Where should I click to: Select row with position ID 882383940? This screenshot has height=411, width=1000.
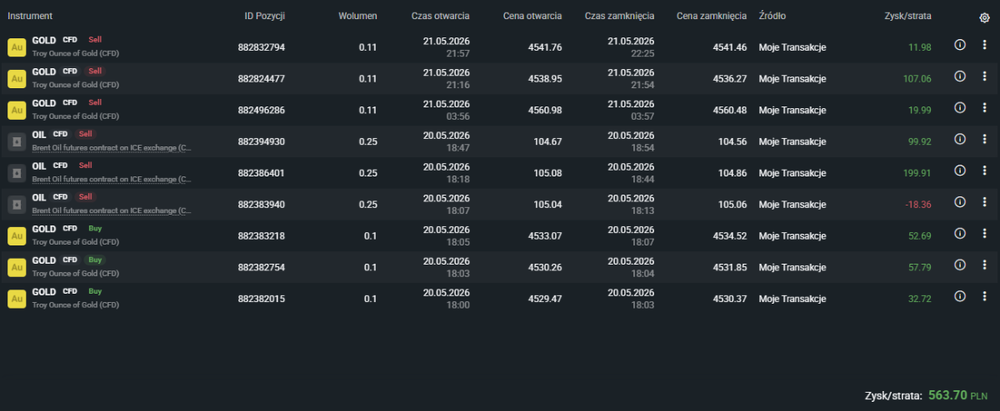[500, 204]
